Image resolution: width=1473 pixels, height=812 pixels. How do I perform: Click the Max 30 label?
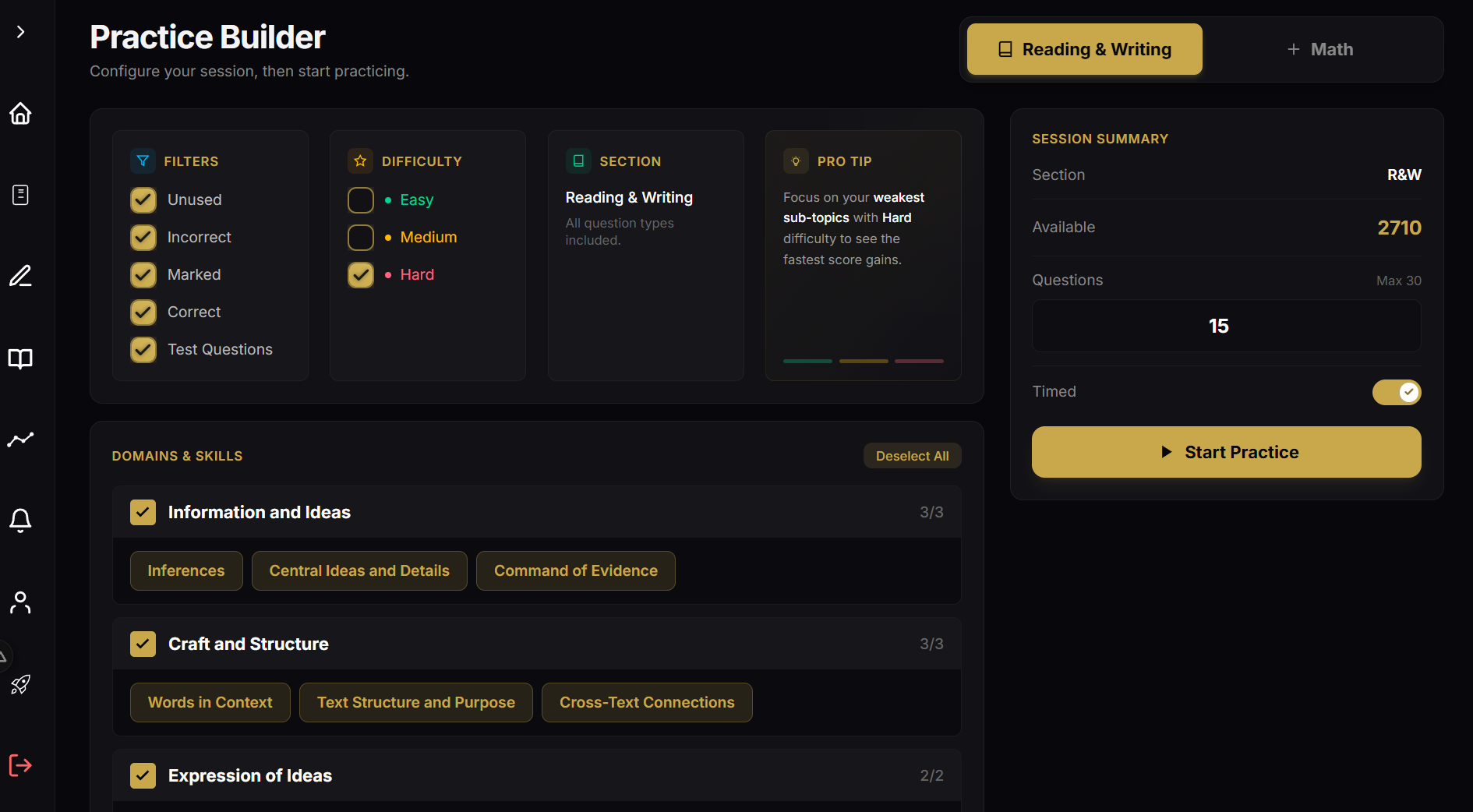point(1399,281)
